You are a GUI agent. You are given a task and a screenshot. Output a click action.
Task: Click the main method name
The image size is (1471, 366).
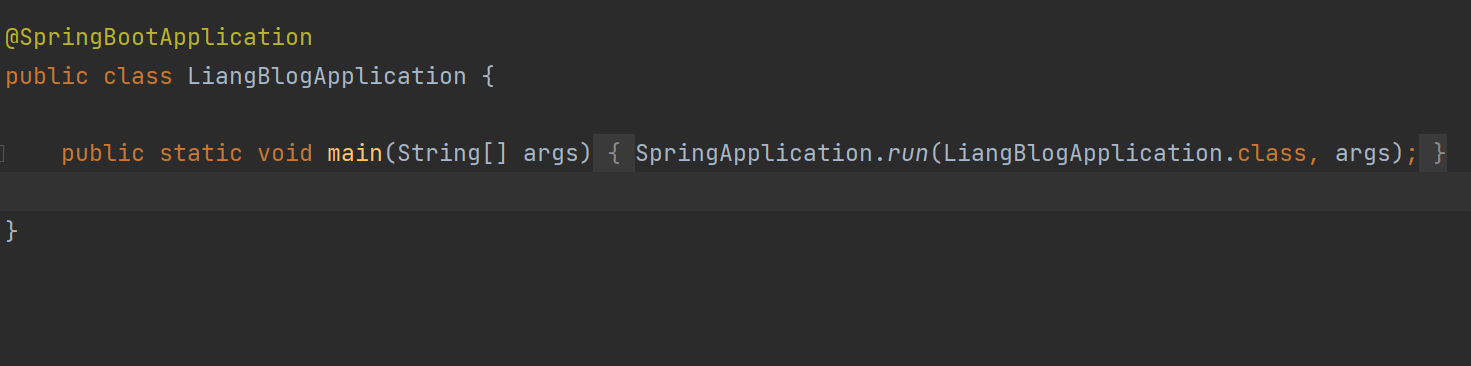point(355,153)
